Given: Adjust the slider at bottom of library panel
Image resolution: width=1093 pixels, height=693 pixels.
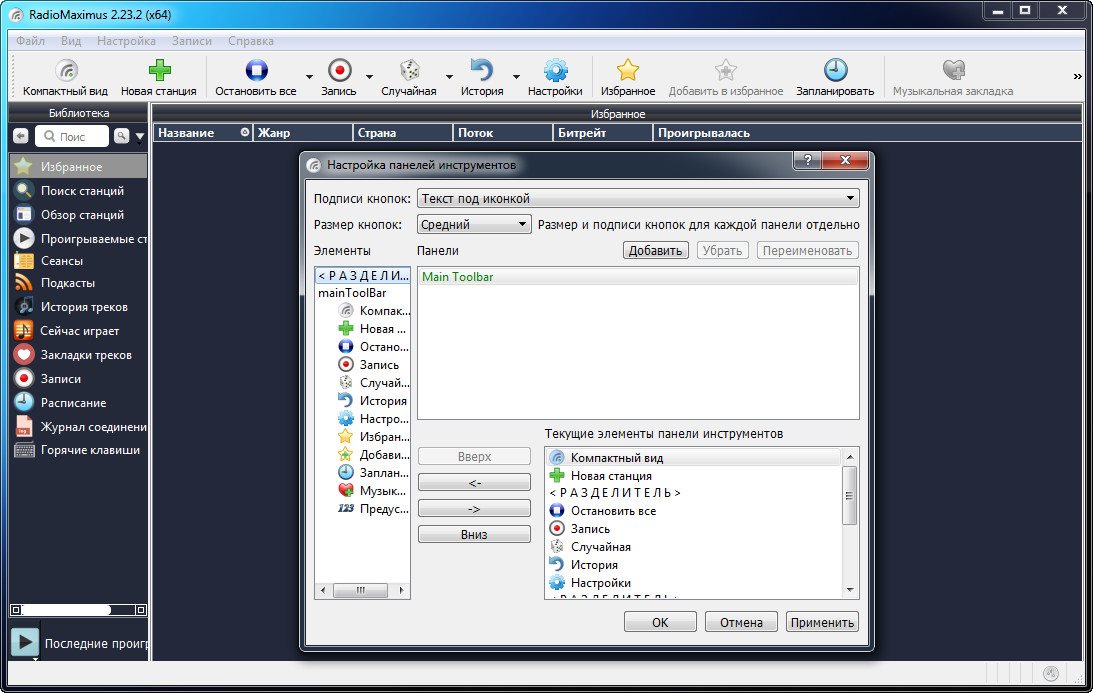Looking at the screenshot, I should click(78, 609).
